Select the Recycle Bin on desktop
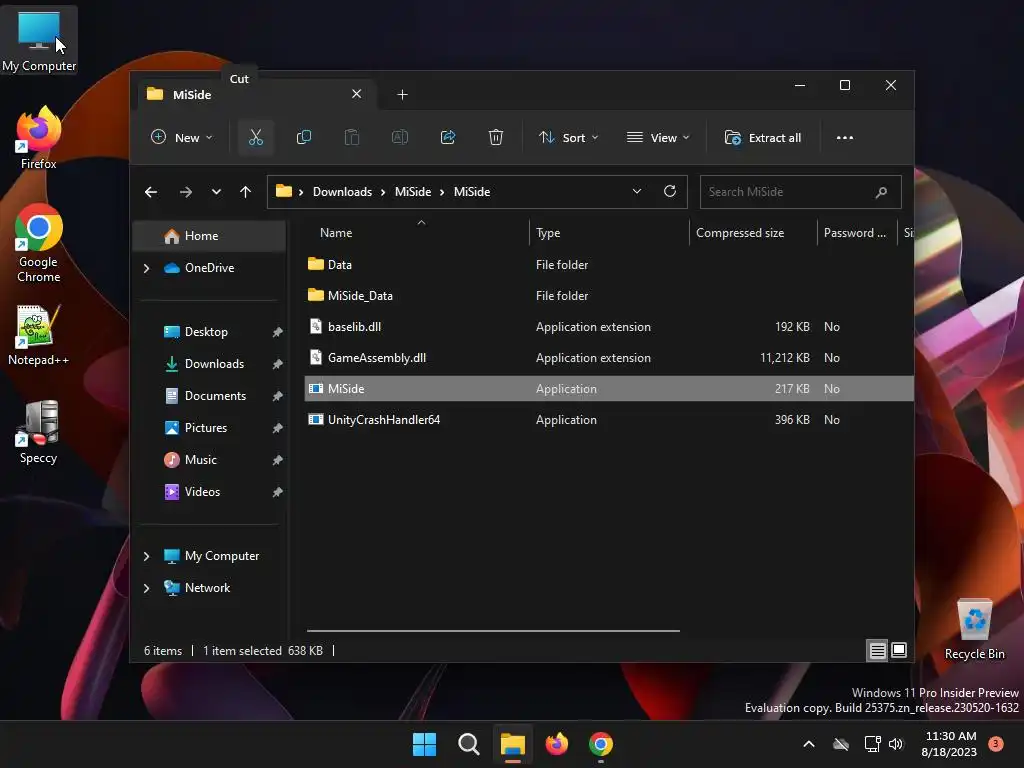 [x=974, y=629]
